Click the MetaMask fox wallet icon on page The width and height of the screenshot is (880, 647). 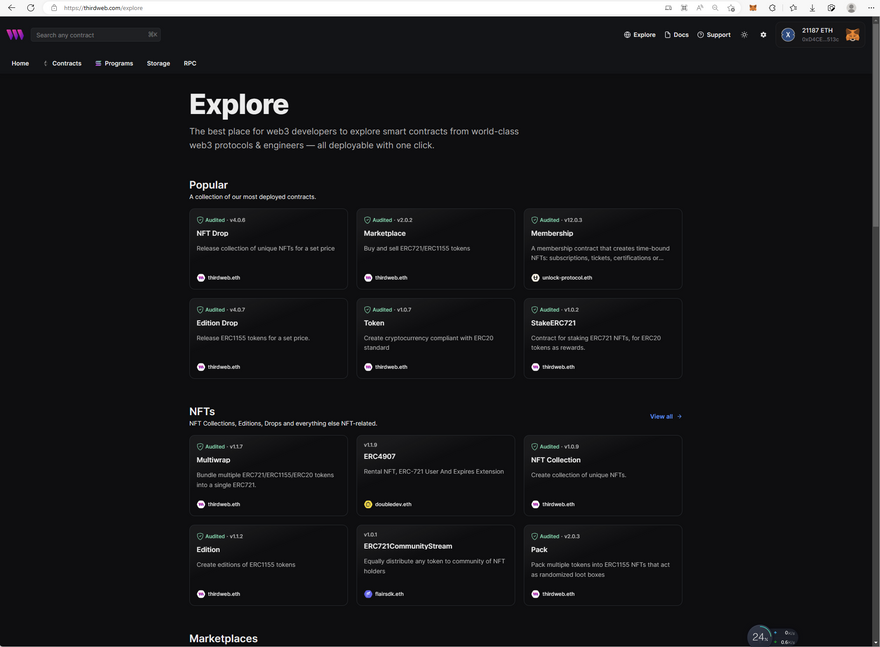pyautogui.click(x=852, y=35)
